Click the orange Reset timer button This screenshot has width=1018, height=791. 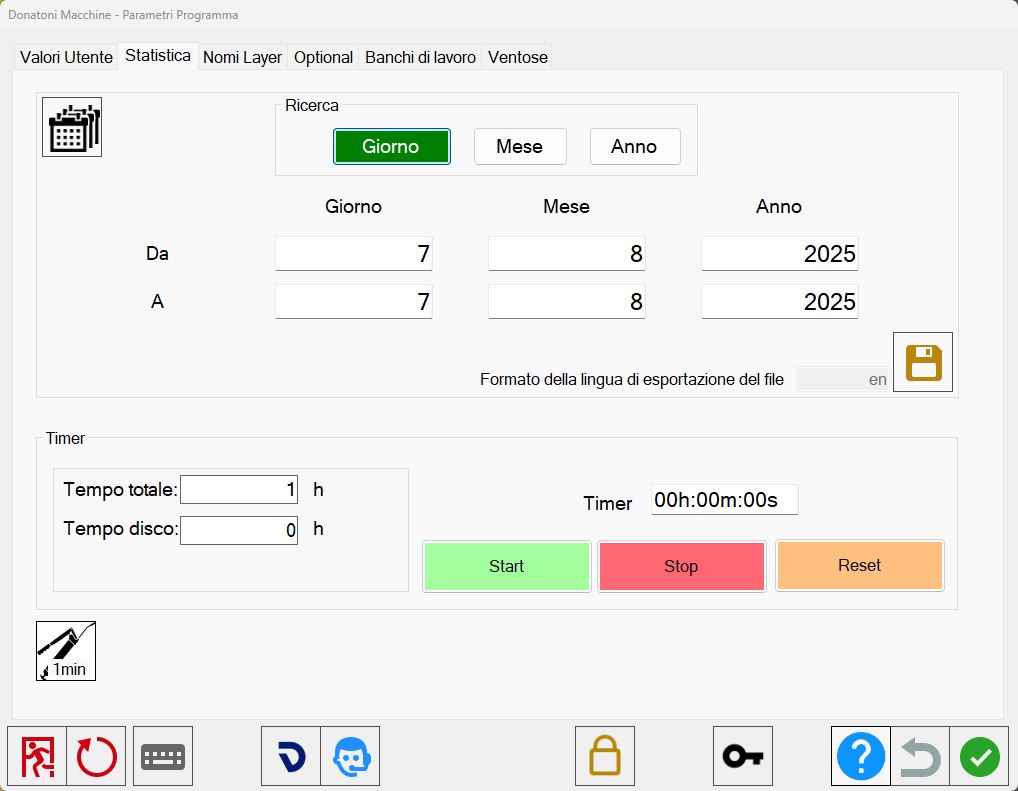pyautogui.click(x=860, y=565)
